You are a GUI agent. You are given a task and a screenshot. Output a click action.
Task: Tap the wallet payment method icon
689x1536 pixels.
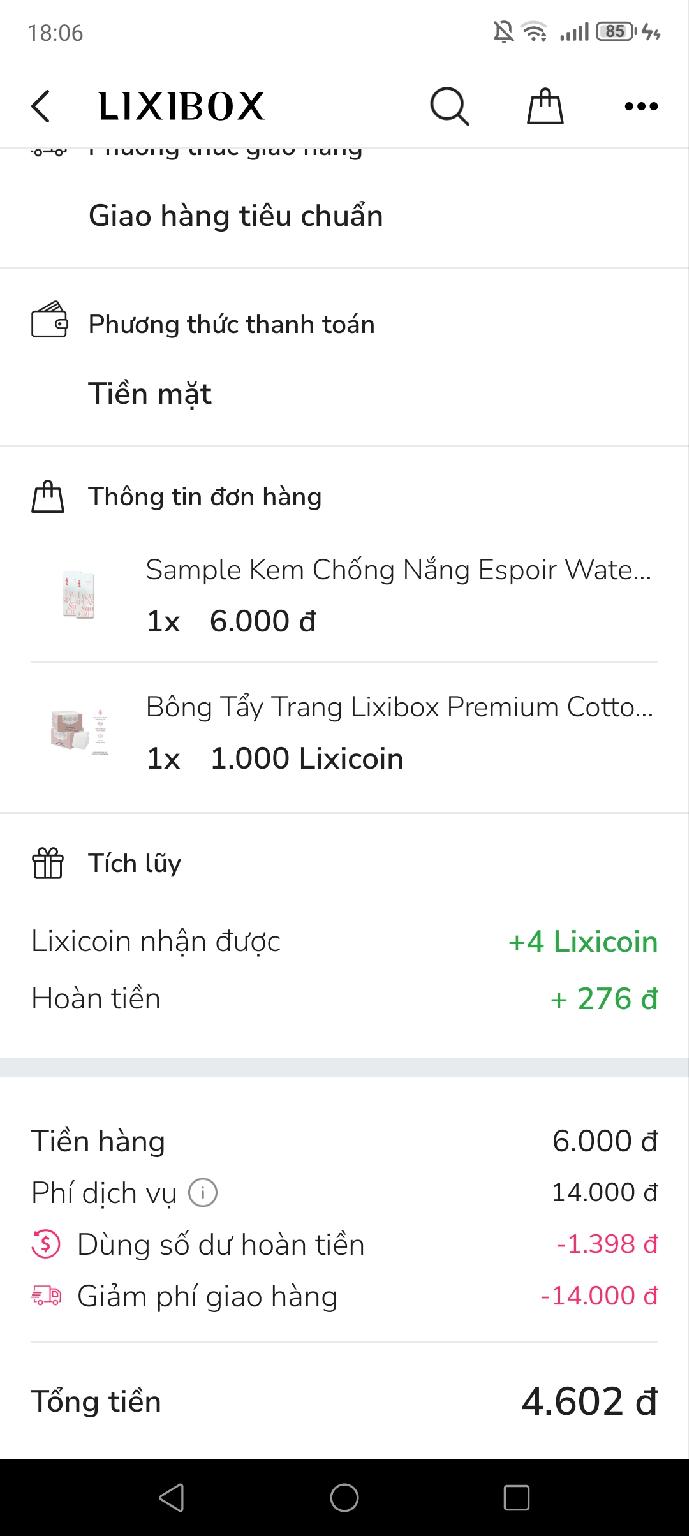(x=49, y=322)
